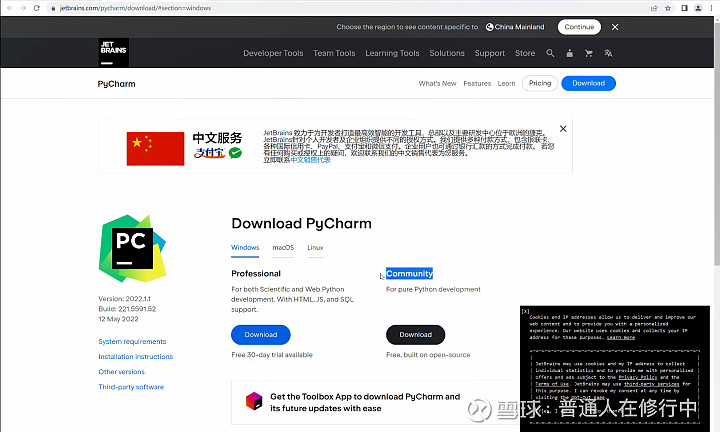
Task: Open the browser profile avatar
Action: 698,8
